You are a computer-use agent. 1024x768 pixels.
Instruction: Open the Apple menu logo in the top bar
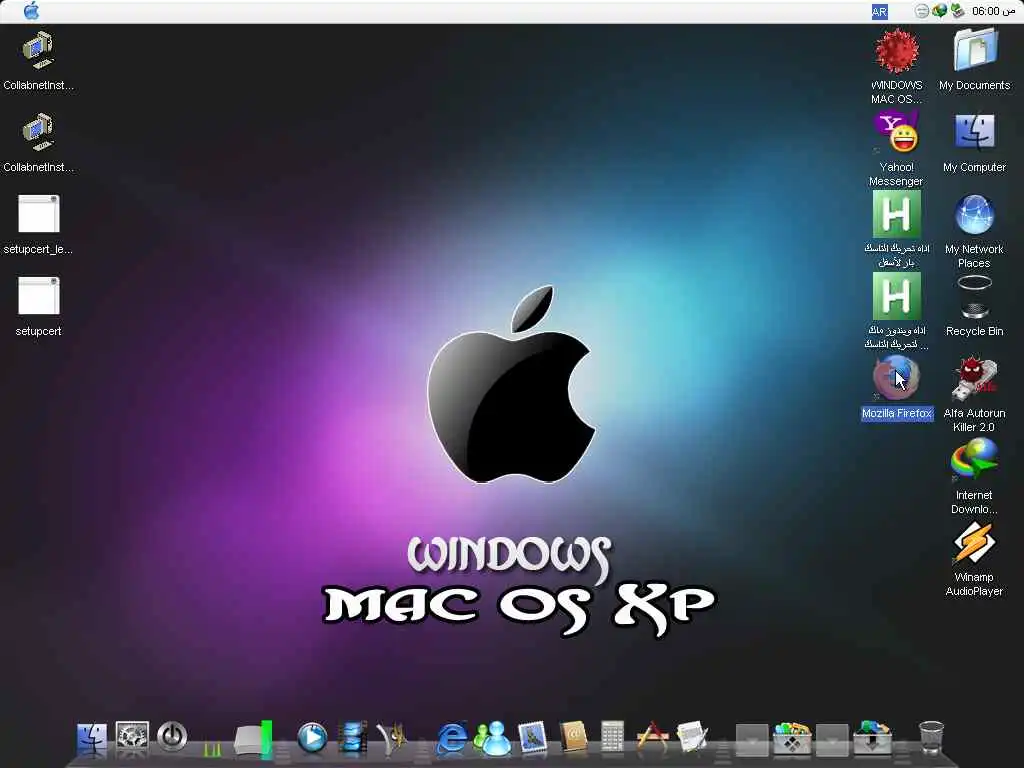(x=31, y=11)
